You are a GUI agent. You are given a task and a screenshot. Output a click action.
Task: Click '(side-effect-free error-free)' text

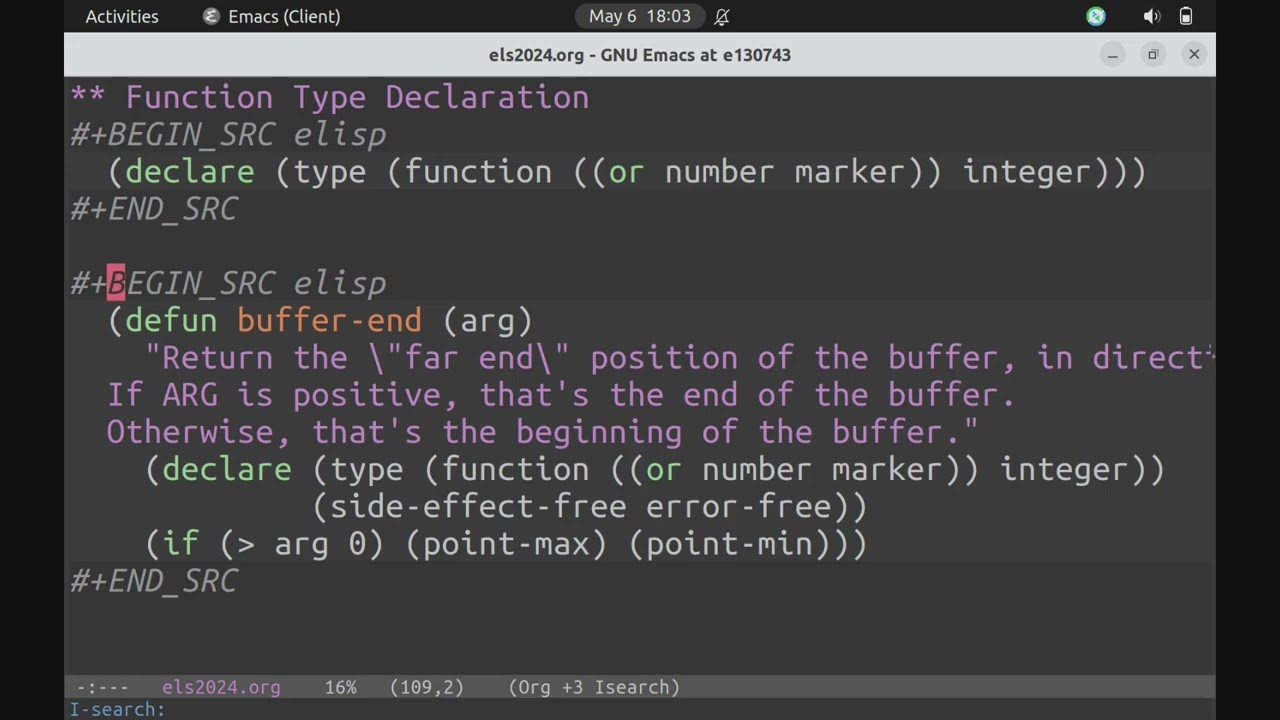pyautogui.click(x=581, y=507)
